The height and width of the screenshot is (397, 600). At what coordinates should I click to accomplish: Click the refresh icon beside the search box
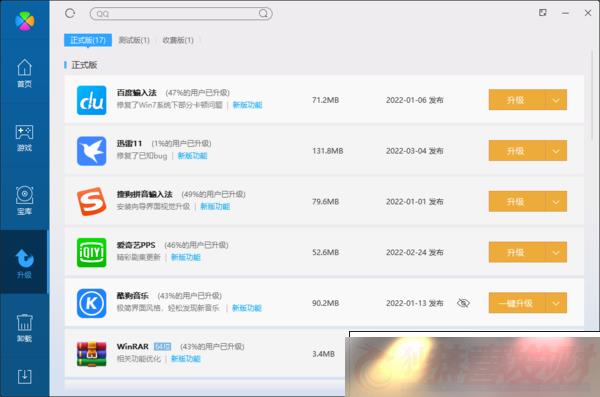(70, 13)
